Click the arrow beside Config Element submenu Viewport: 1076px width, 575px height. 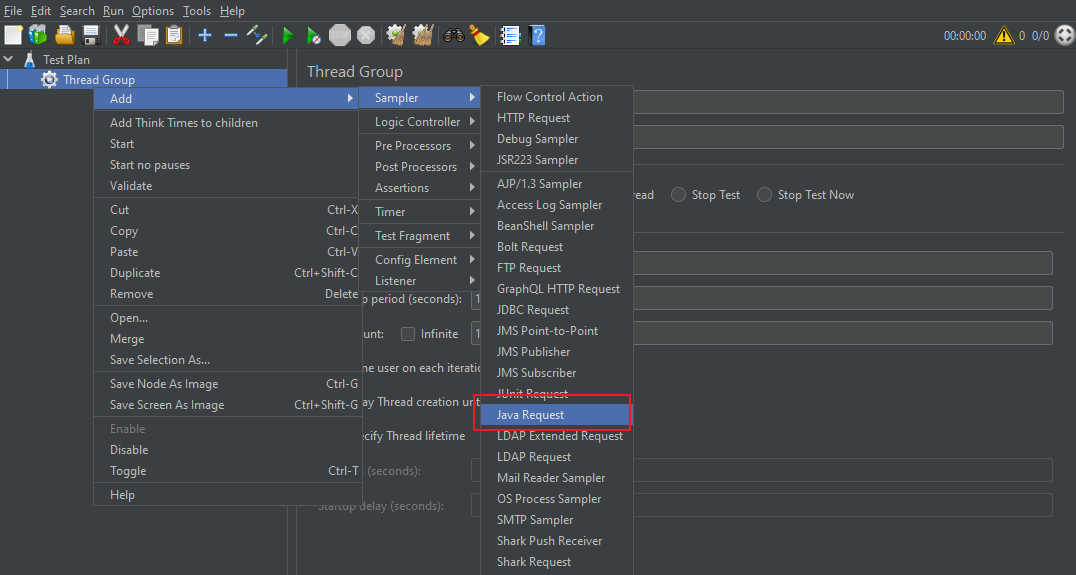472,259
